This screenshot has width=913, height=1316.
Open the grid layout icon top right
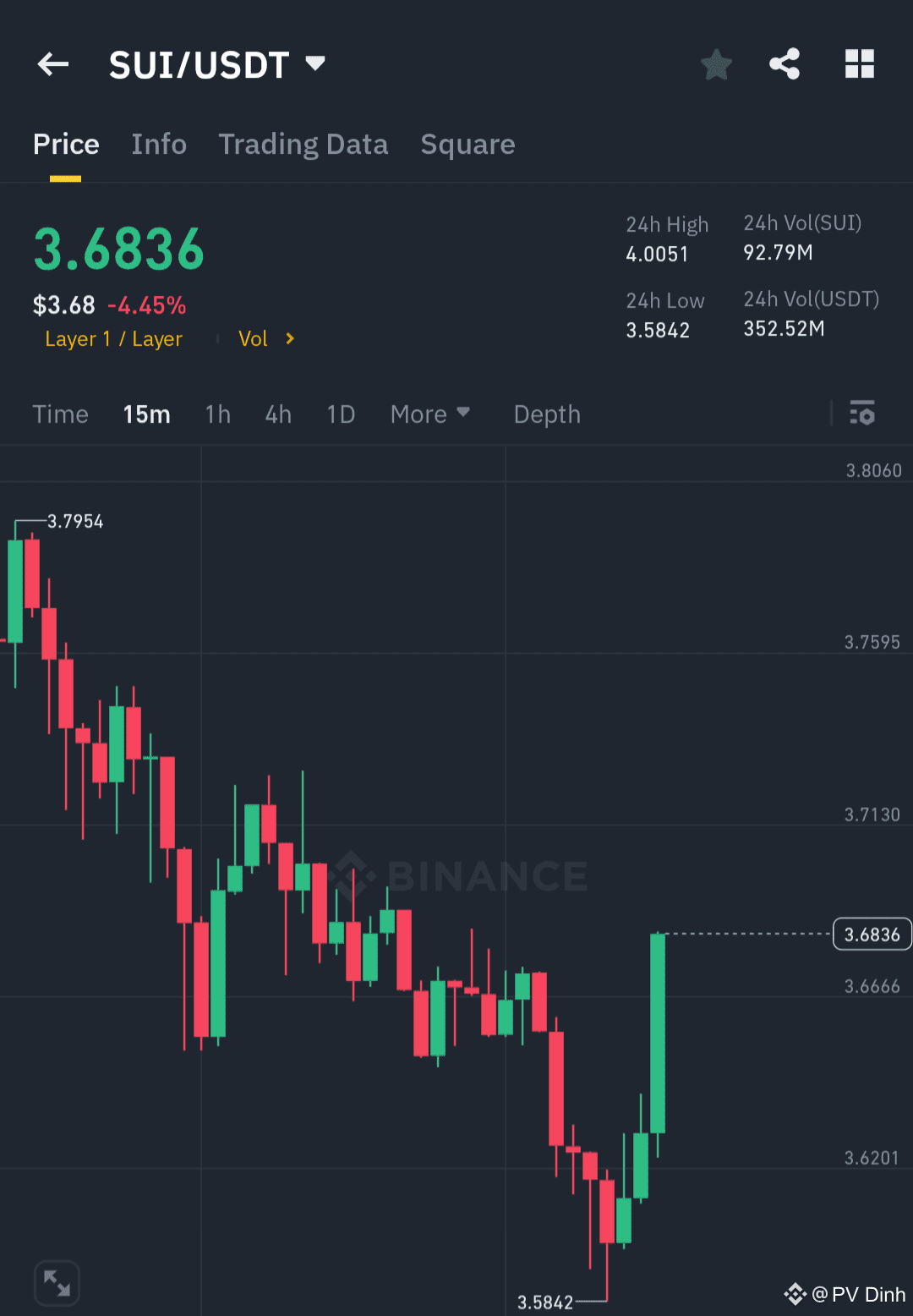860,63
